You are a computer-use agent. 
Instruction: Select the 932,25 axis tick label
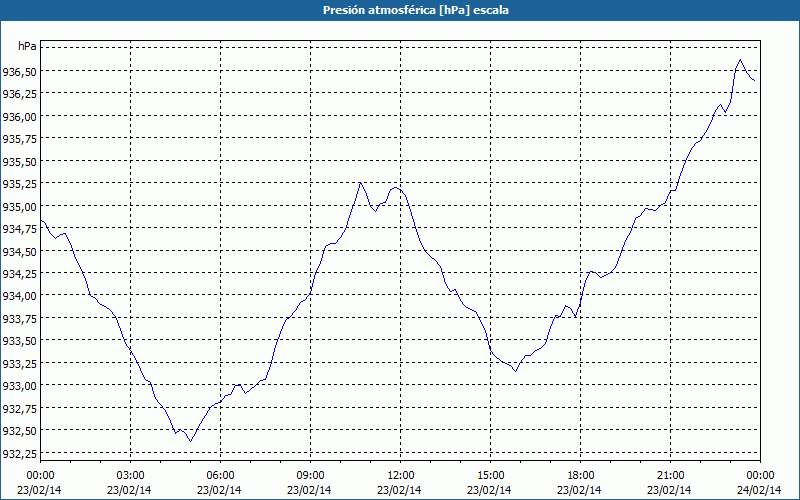coord(19,454)
